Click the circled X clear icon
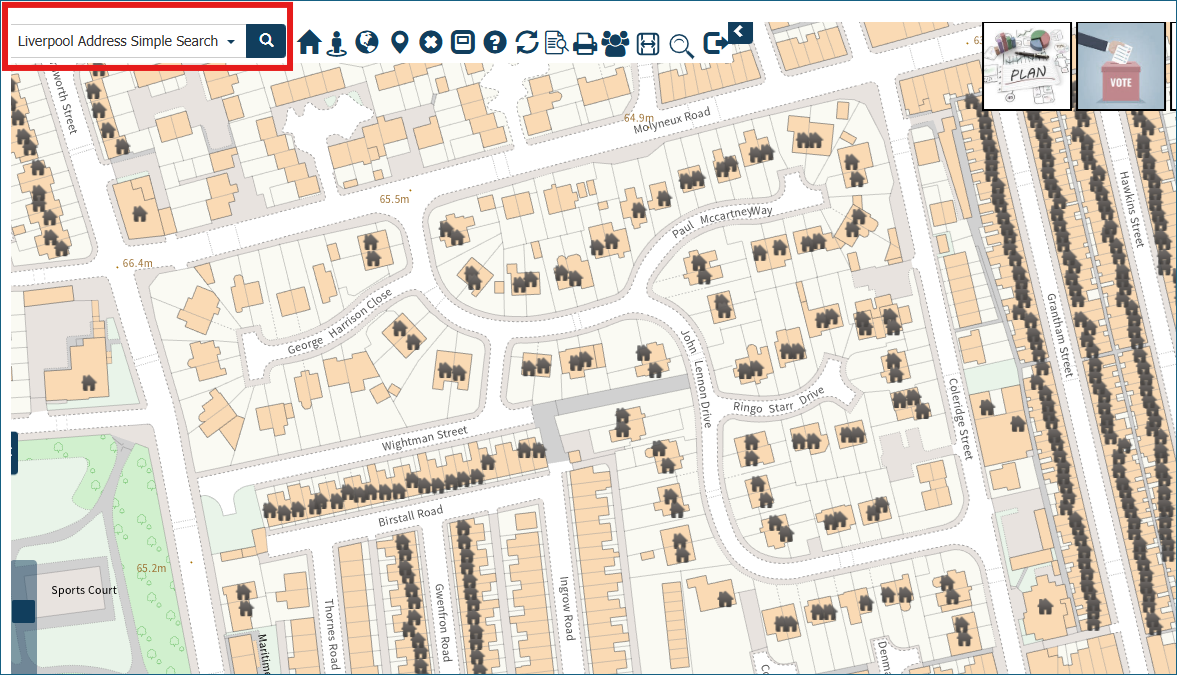This screenshot has width=1177, height=675. (430, 42)
